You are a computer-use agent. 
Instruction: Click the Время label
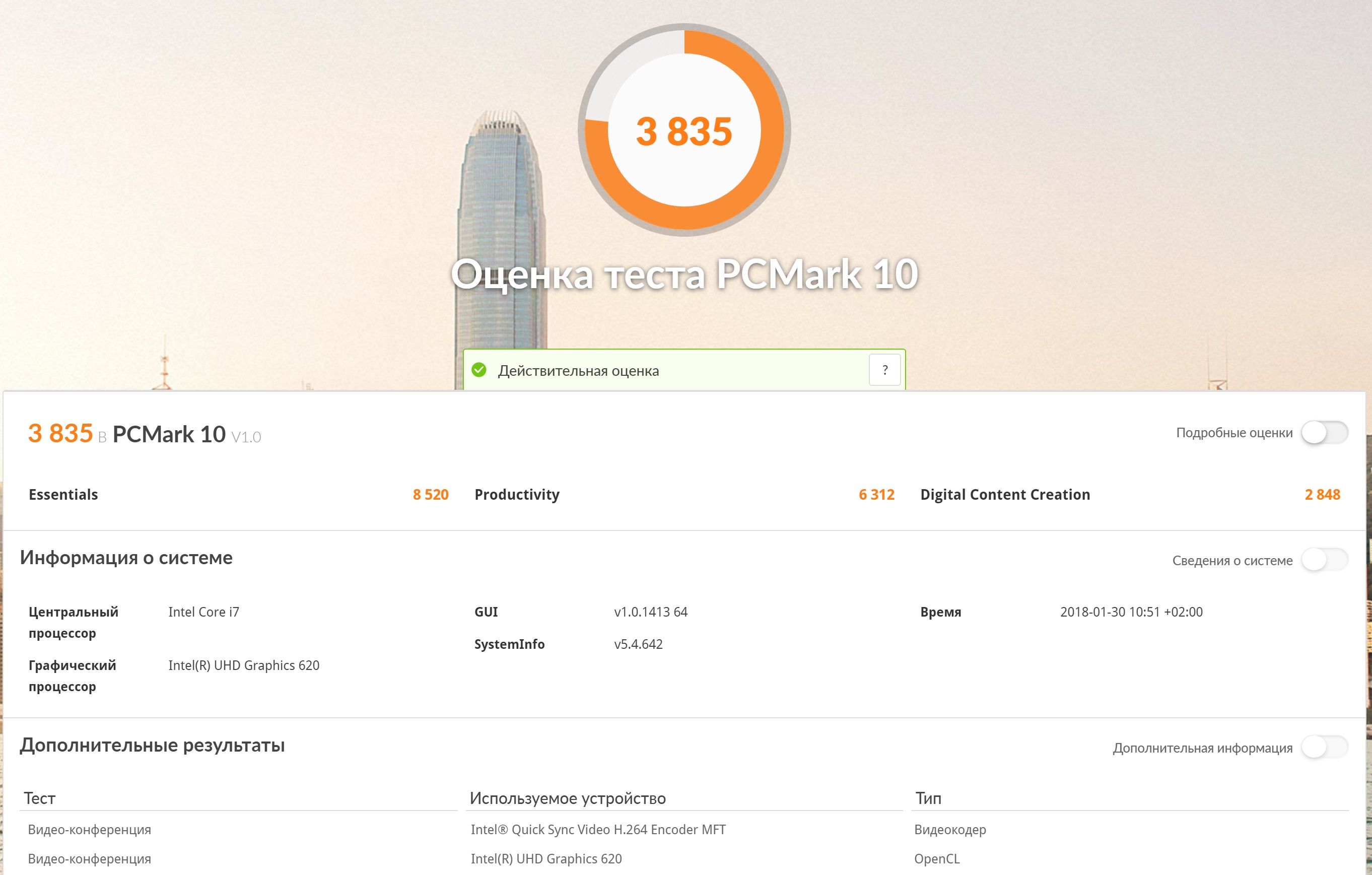pos(941,612)
